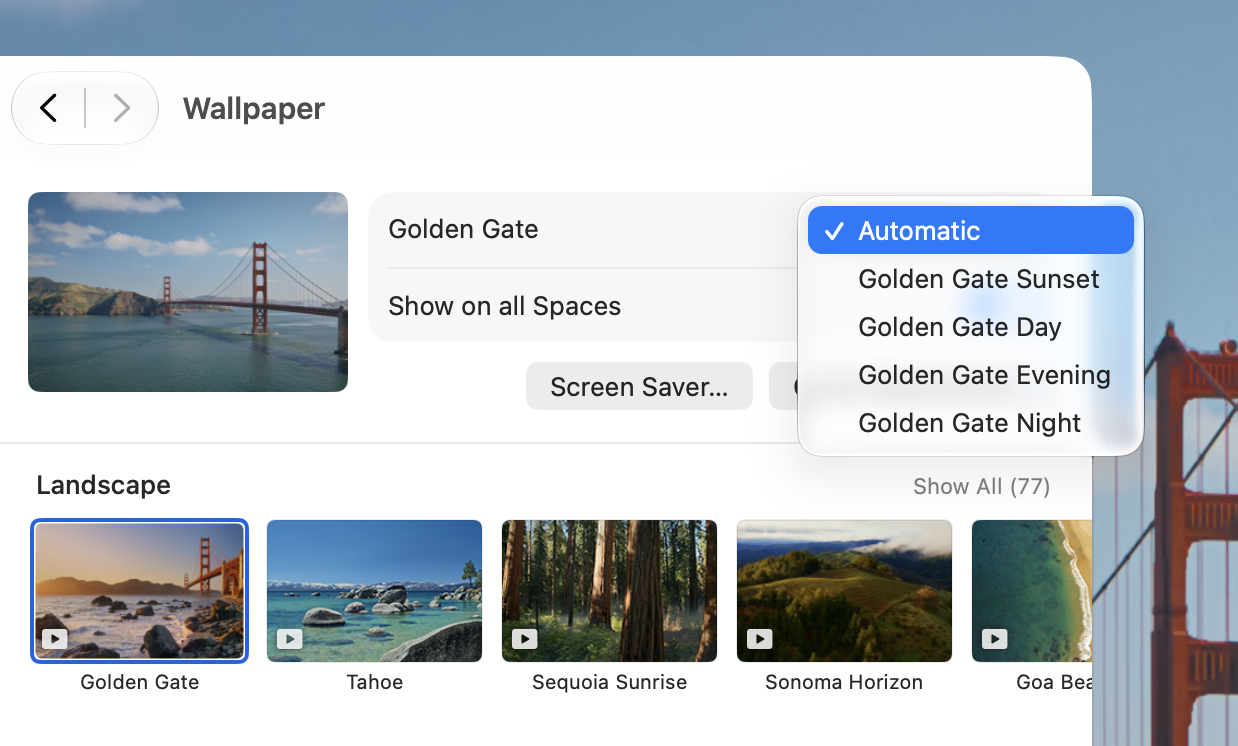Select the Goa Beaches wallpaper thumbnail
Viewport: 1238px width, 746px height.
(1031, 591)
